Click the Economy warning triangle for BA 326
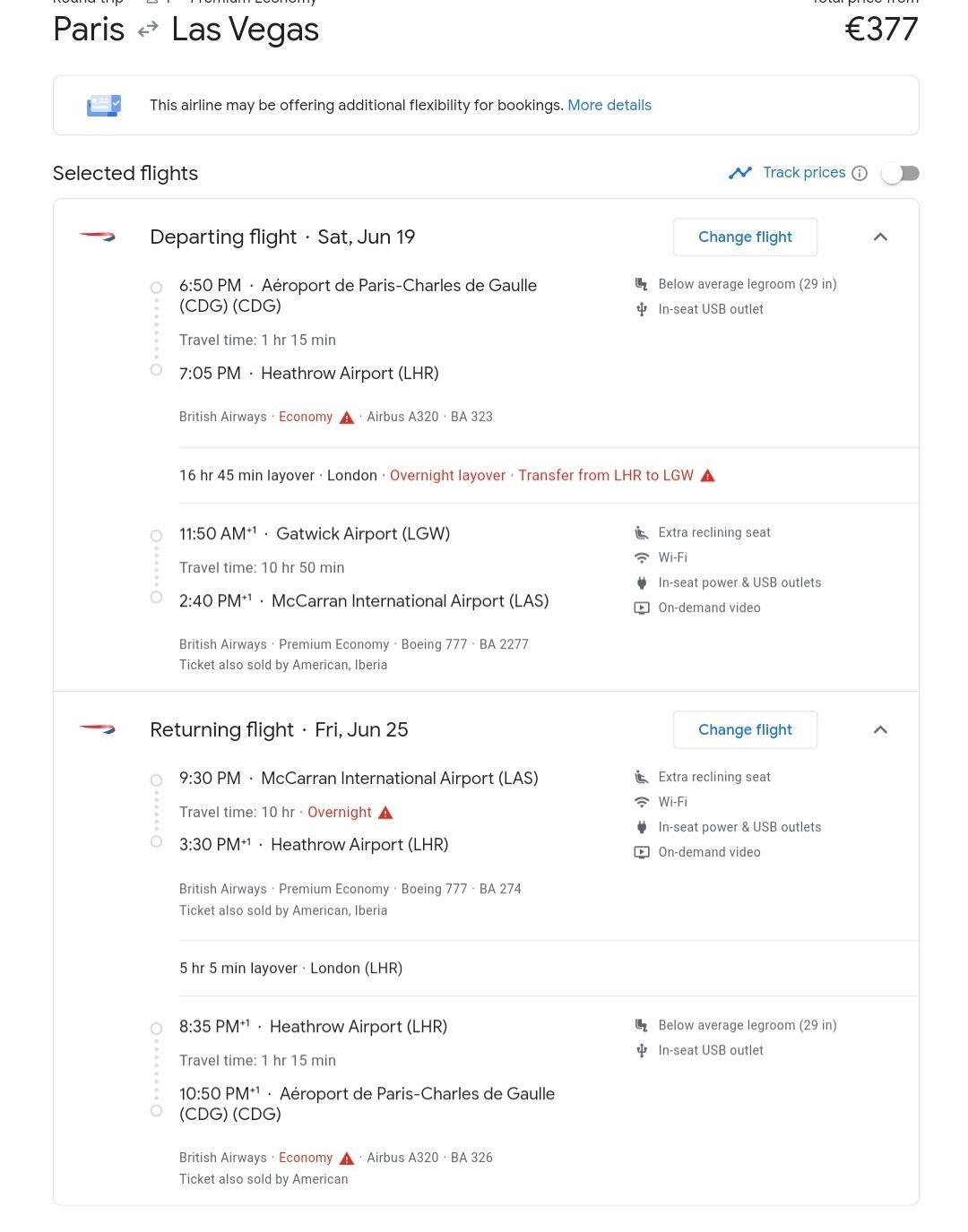968x1232 pixels. tap(347, 1158)
